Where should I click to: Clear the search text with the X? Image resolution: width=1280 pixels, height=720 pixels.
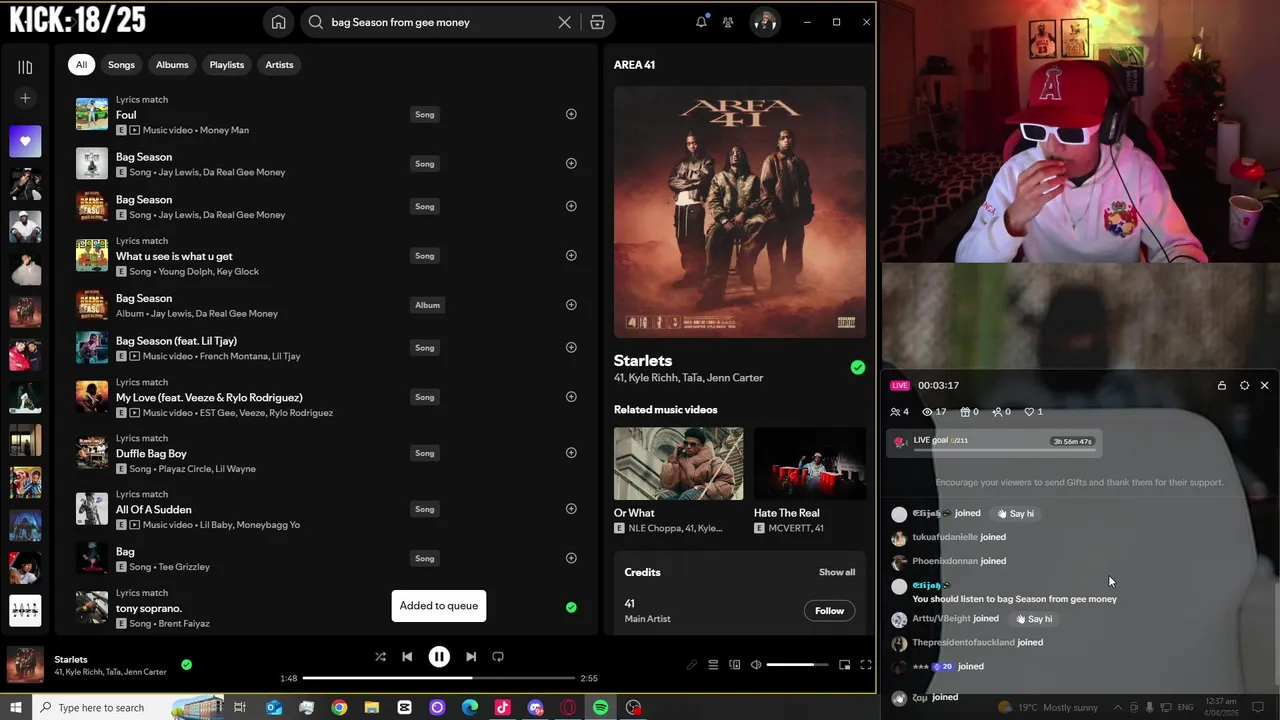point(564,22)
